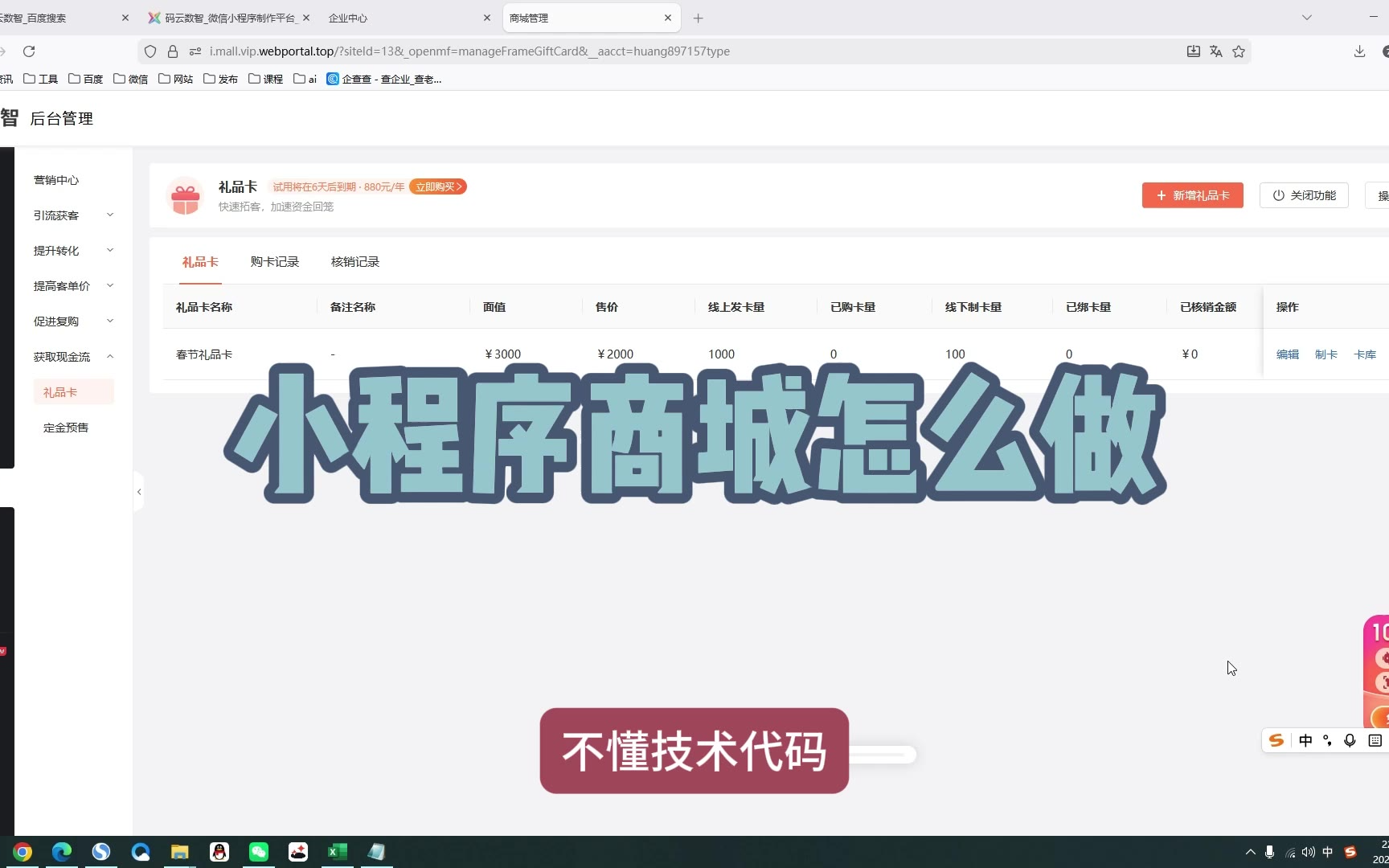This screenshot has width=1389, height=868.
Task: Collapse the 获取现金流 sidebar section
Action: click(73, 357)
